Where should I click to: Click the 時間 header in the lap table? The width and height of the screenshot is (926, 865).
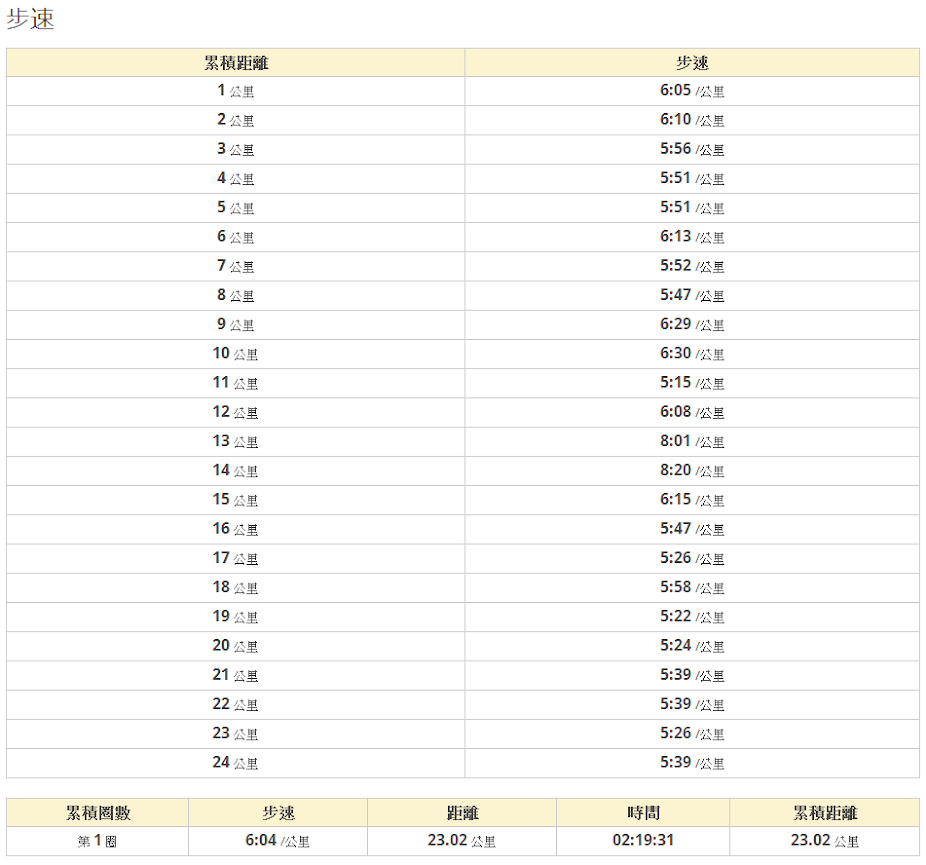click(x=643, y=813)
